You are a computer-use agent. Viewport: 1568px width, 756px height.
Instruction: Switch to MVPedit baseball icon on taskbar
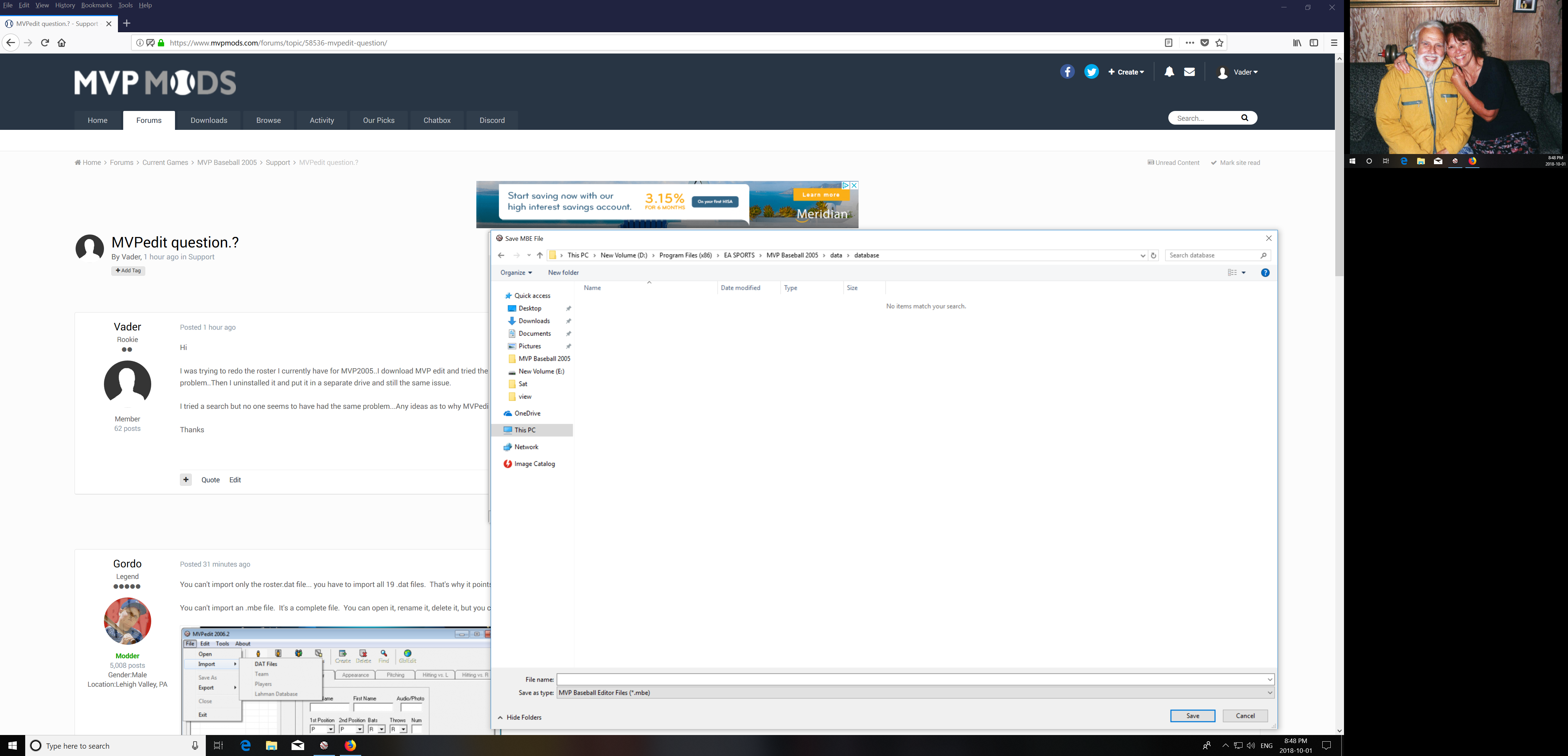(x=324, y=745)
